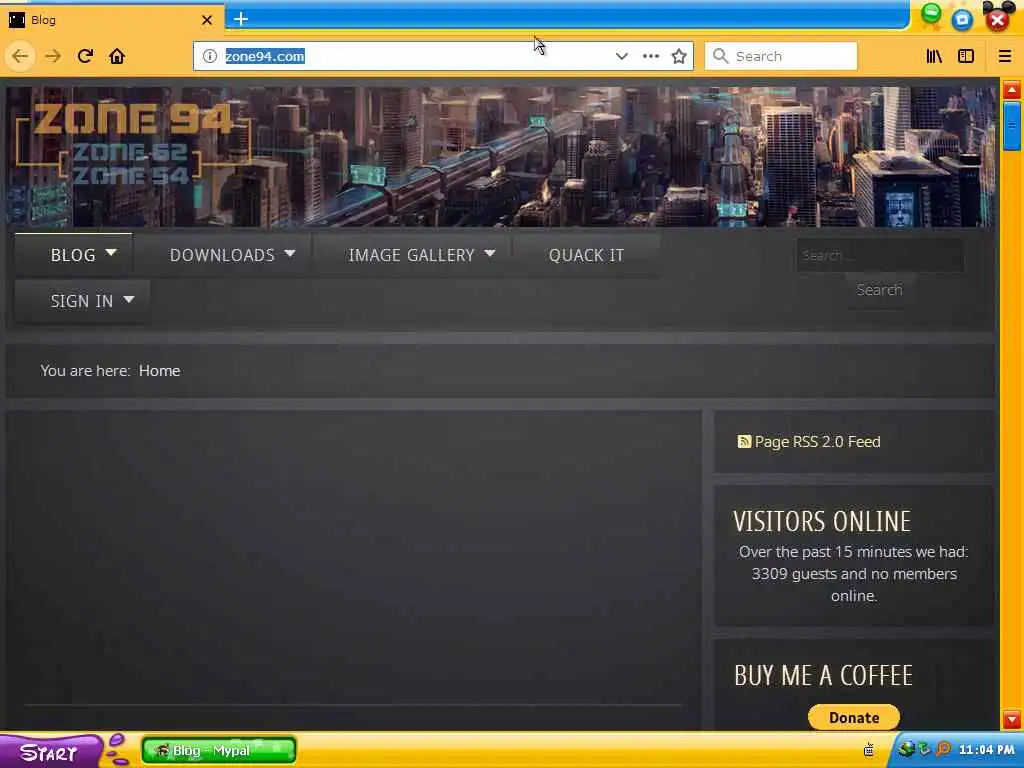Open the Library icon

tap(934, 56)
